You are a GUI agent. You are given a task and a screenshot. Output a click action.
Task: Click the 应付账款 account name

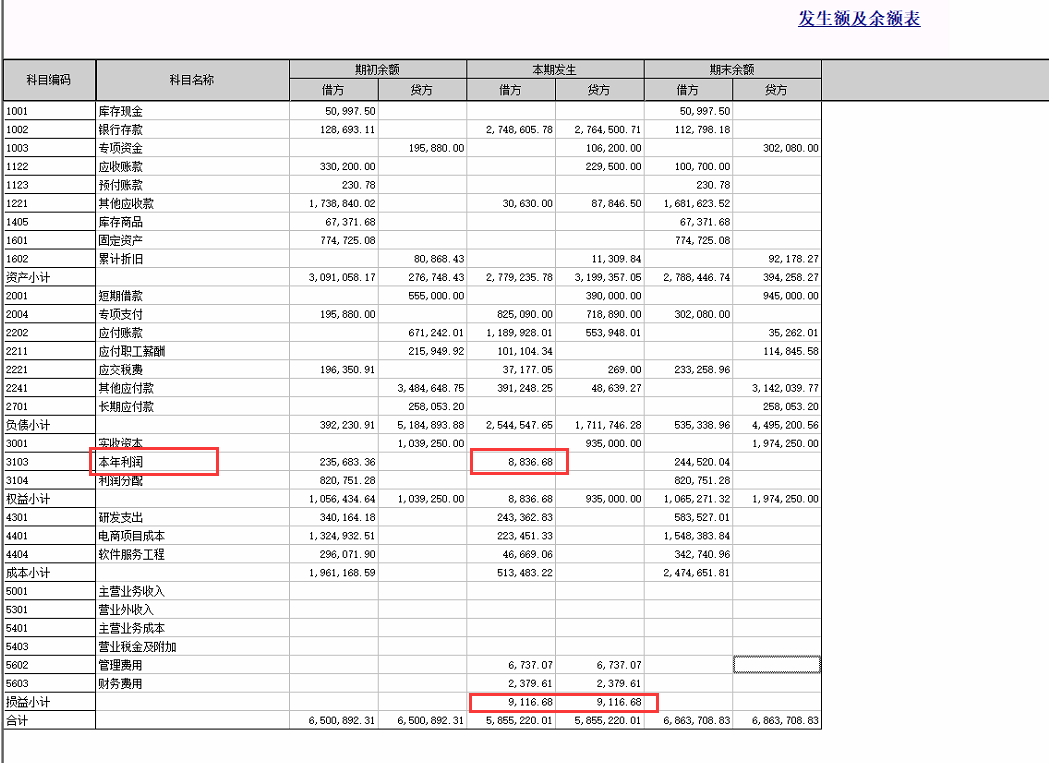[x=120, y=333]
